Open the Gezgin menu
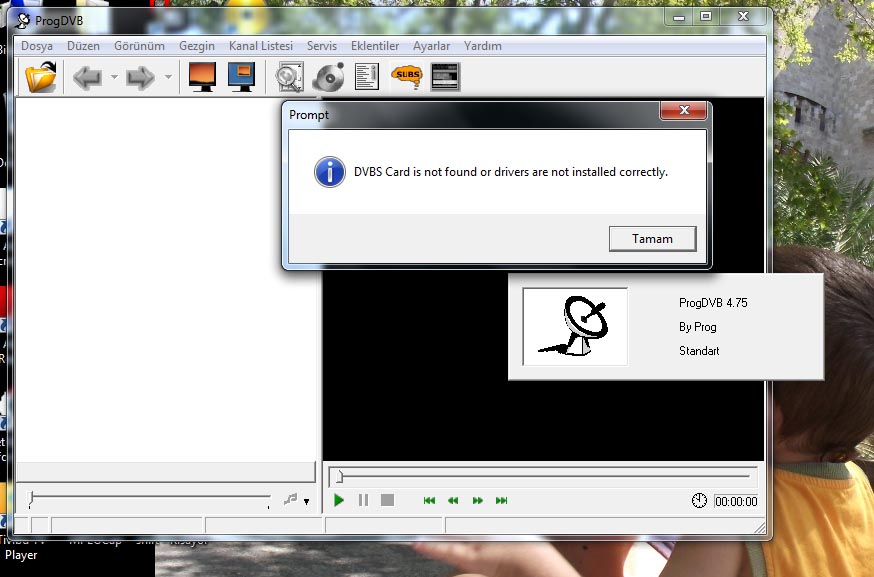The image size is (874, 577). [x=197, y=46]
